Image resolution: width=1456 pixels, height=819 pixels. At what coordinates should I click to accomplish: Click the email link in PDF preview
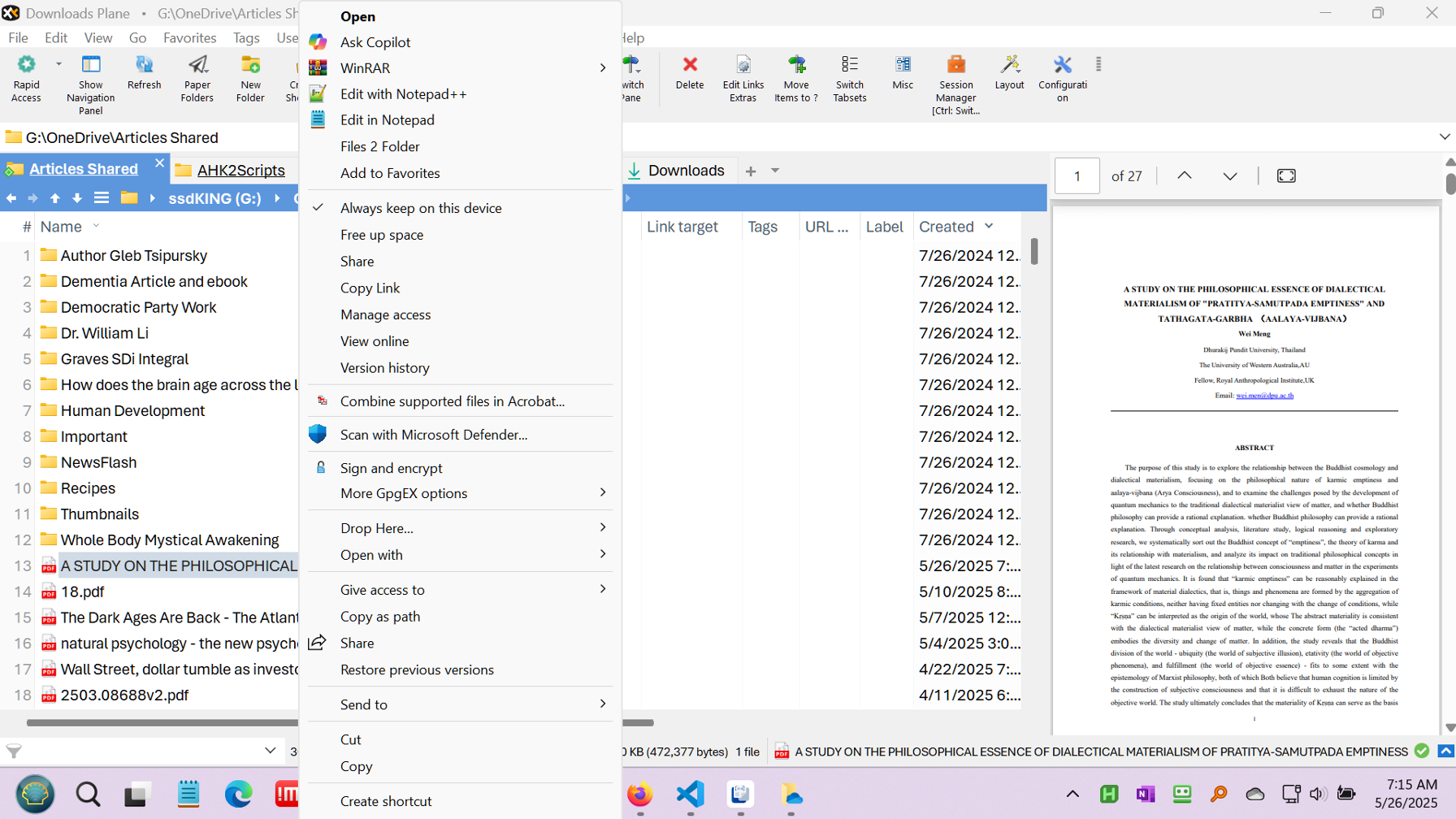pyautogui.click(x=1264, y=396)
